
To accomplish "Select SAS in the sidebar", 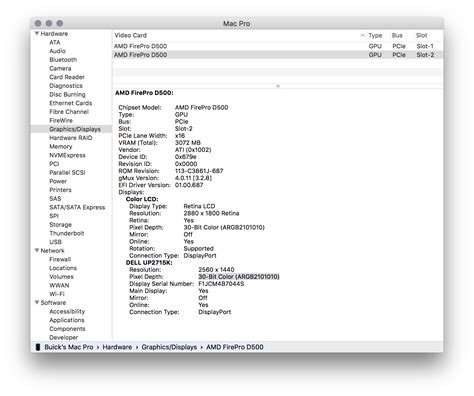I will click(x=55, y=198).
